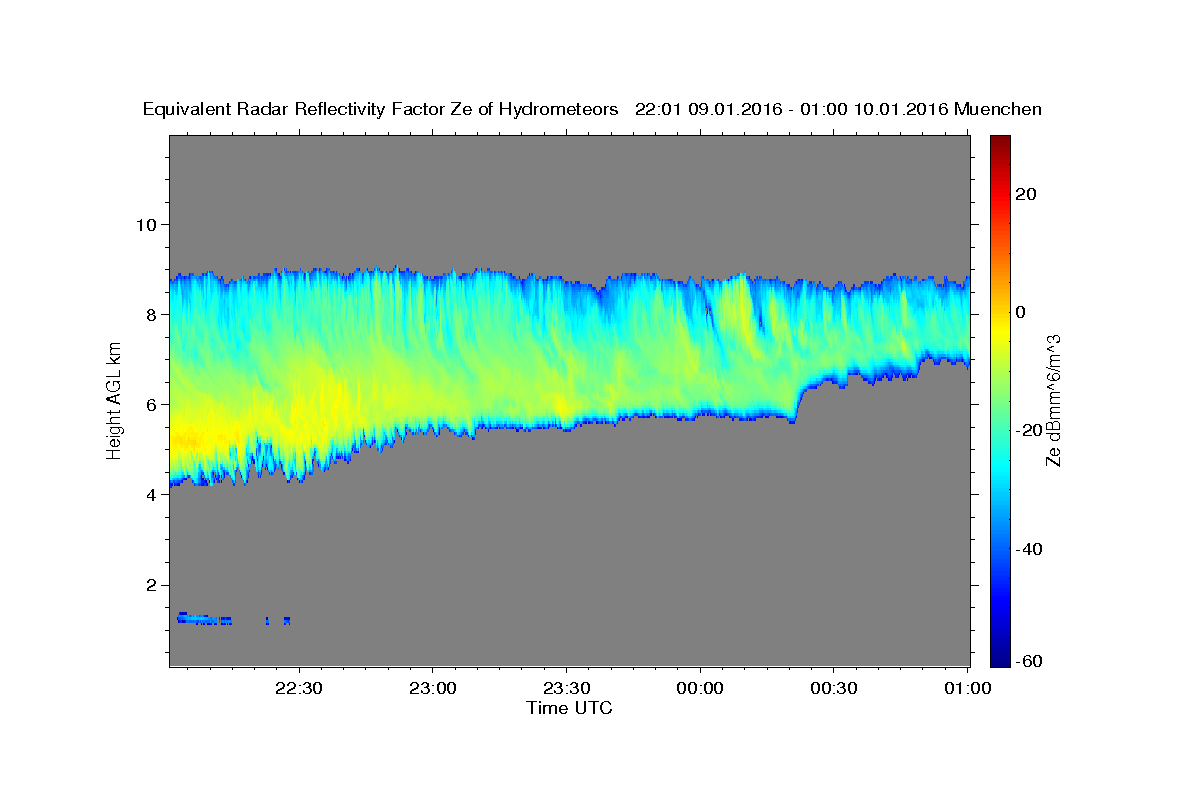
Task: Click the colorbar label -60
Action: pos(1030,660)
